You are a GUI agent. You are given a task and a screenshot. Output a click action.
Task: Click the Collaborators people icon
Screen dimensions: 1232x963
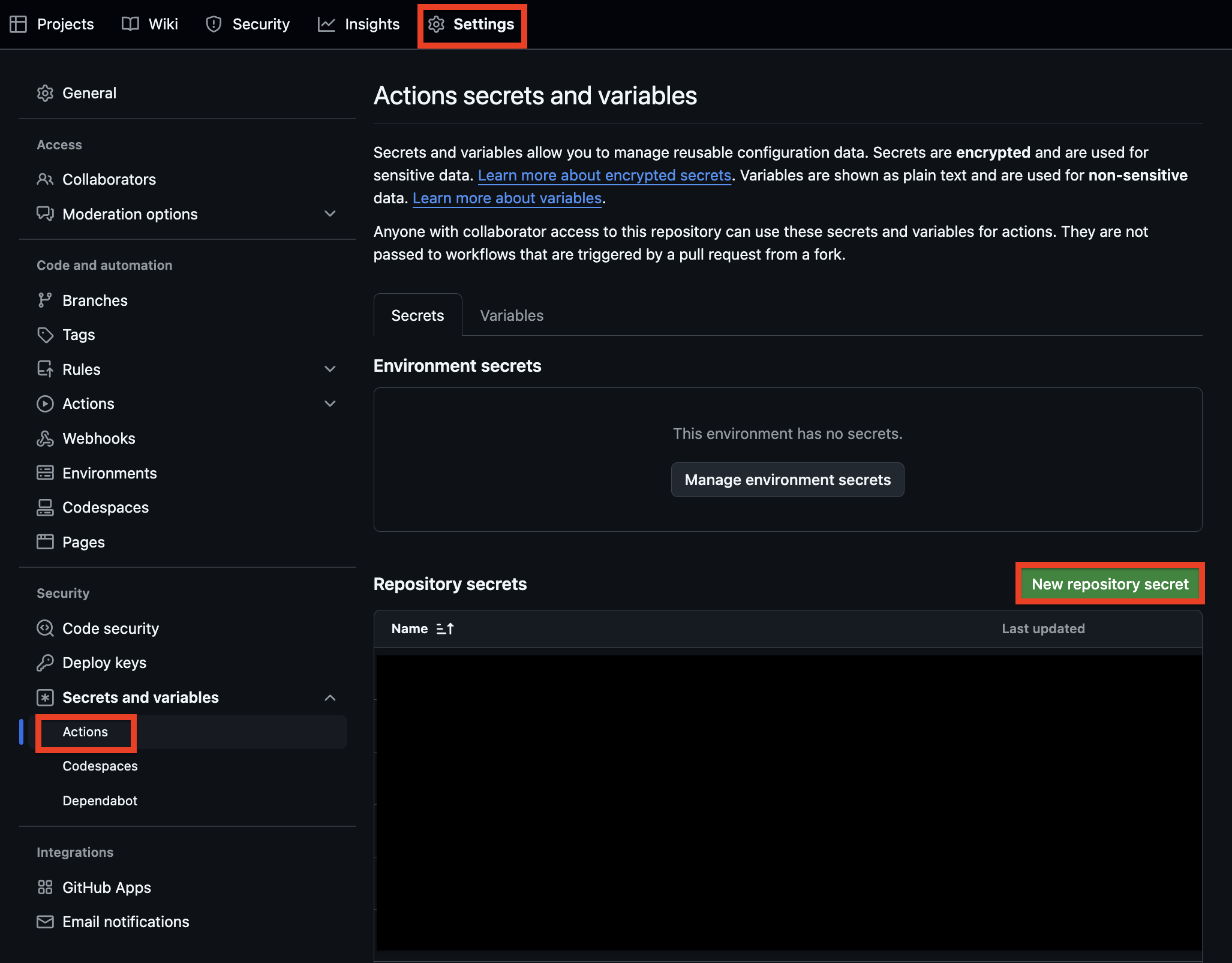tap(45, 179)
